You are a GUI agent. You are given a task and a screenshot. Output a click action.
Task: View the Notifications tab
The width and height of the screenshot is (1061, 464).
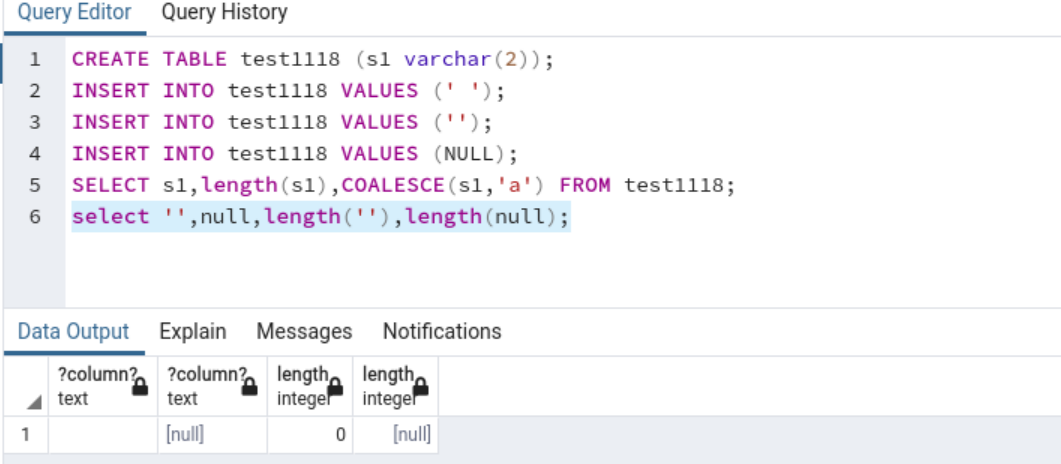[x=442, y=331]
